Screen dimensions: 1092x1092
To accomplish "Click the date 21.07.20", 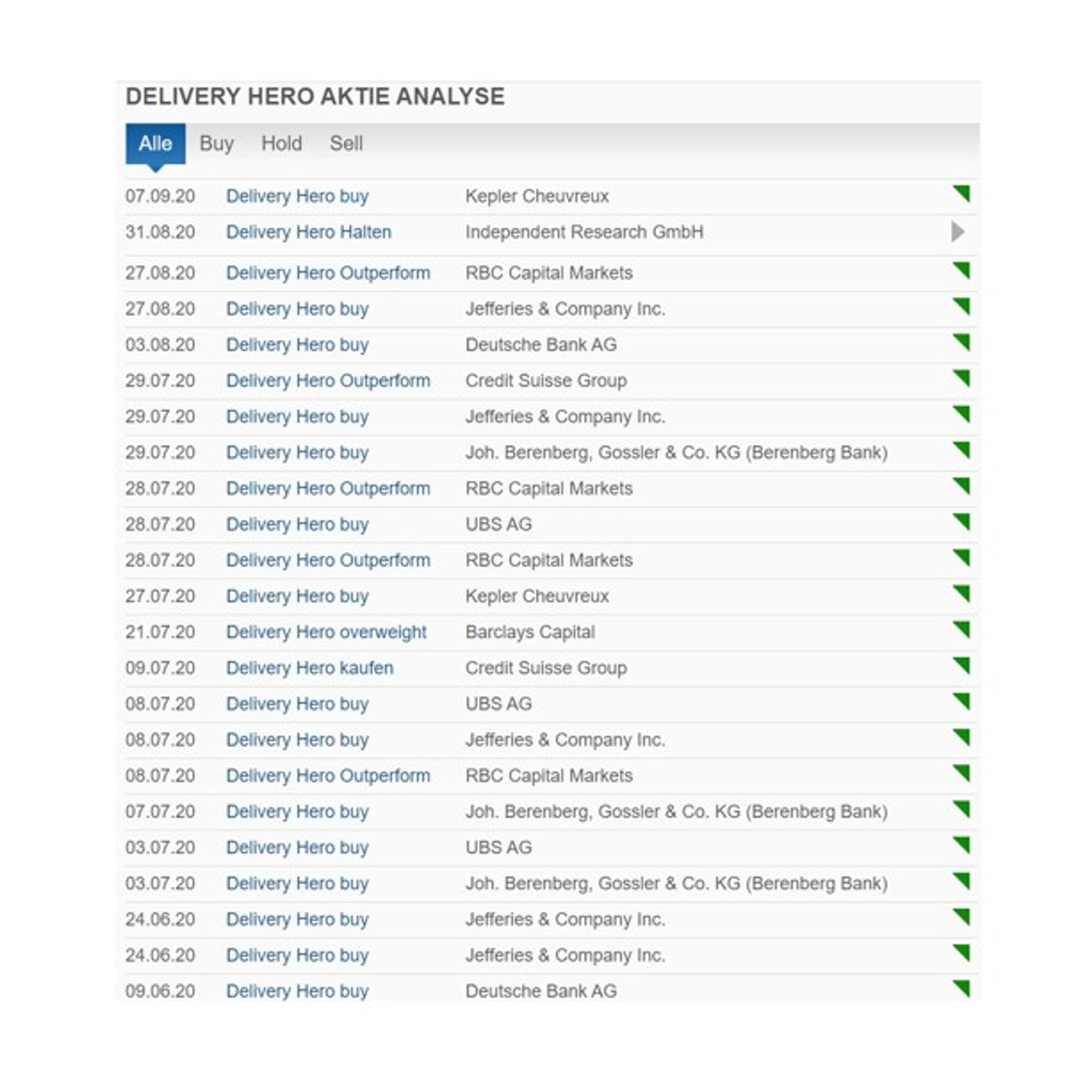I will point(160,632).
